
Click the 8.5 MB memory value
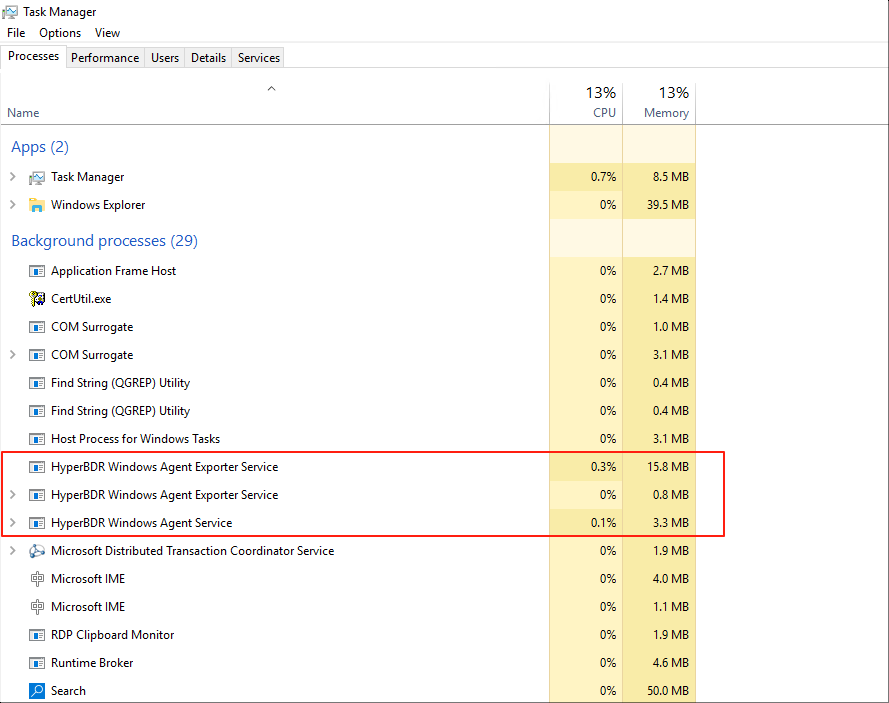[x=671, y=177]
